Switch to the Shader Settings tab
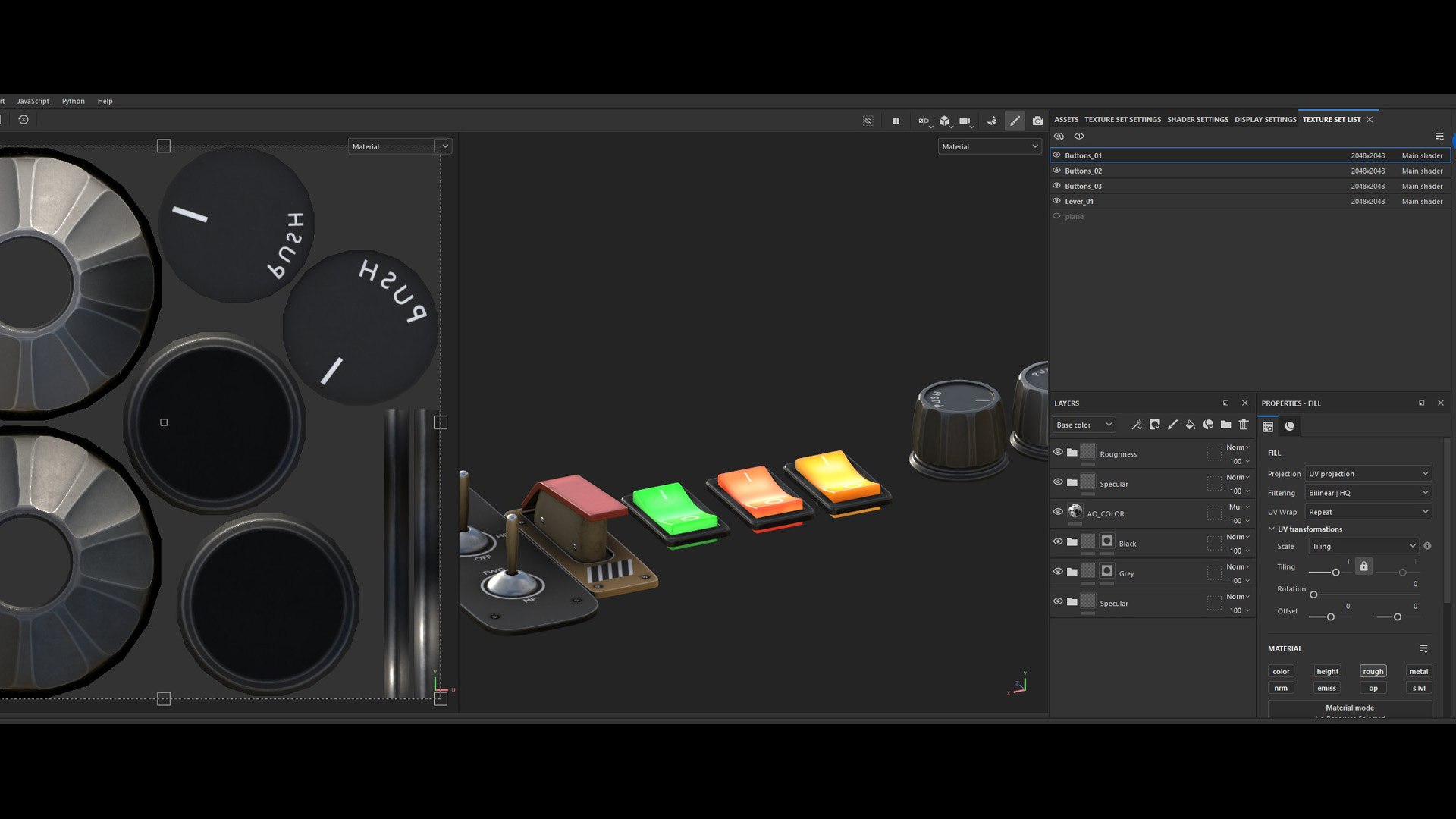1456x819 pixels. point(1197,119)
